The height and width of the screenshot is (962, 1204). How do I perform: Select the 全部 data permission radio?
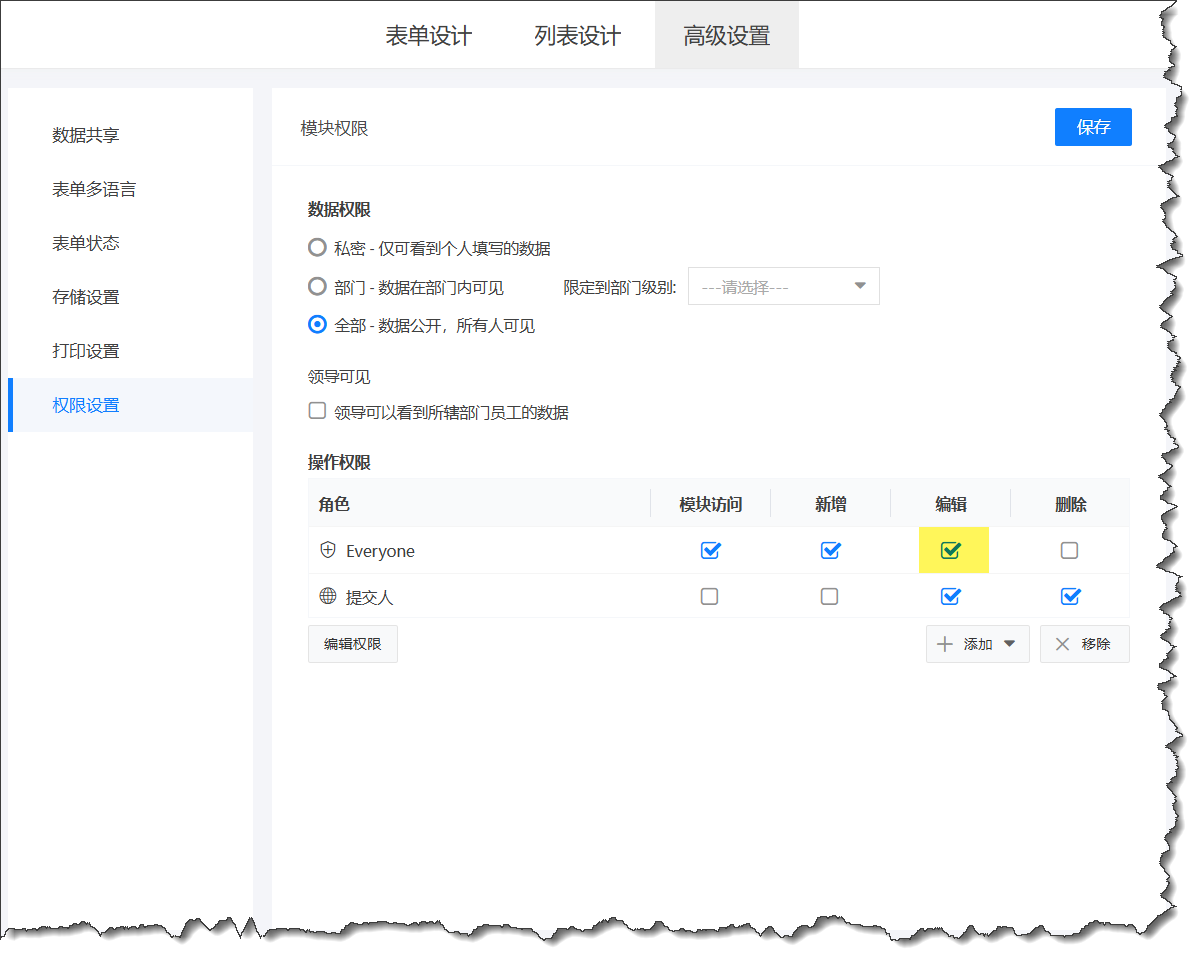coord(317,324)
